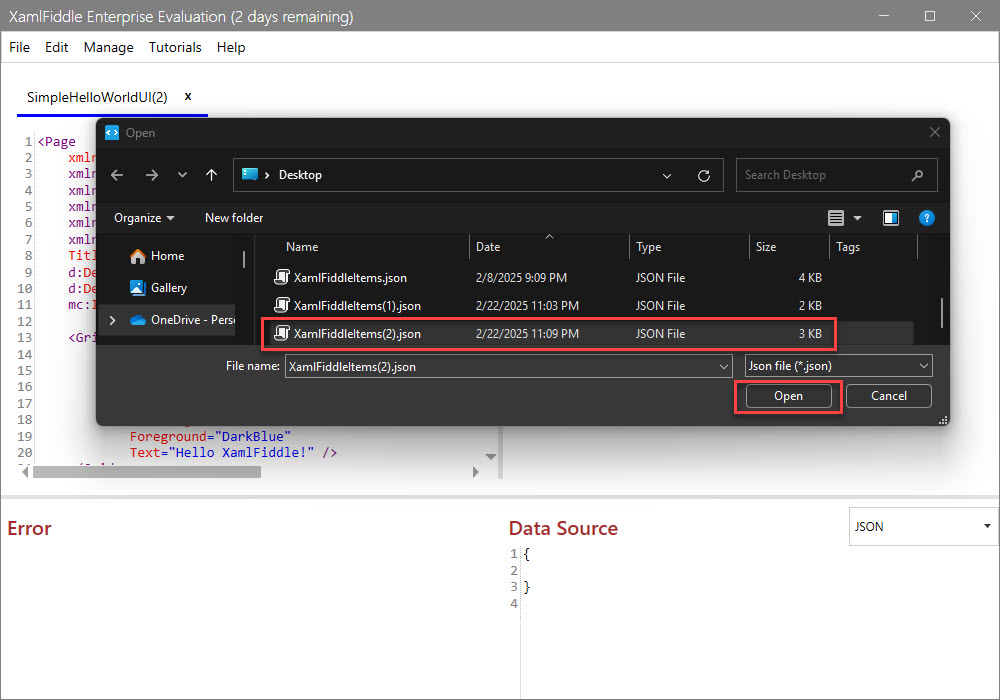The width and height of the screenshot is (1000, 700).
Task: Click the Open button
Action: click(789, 396)
